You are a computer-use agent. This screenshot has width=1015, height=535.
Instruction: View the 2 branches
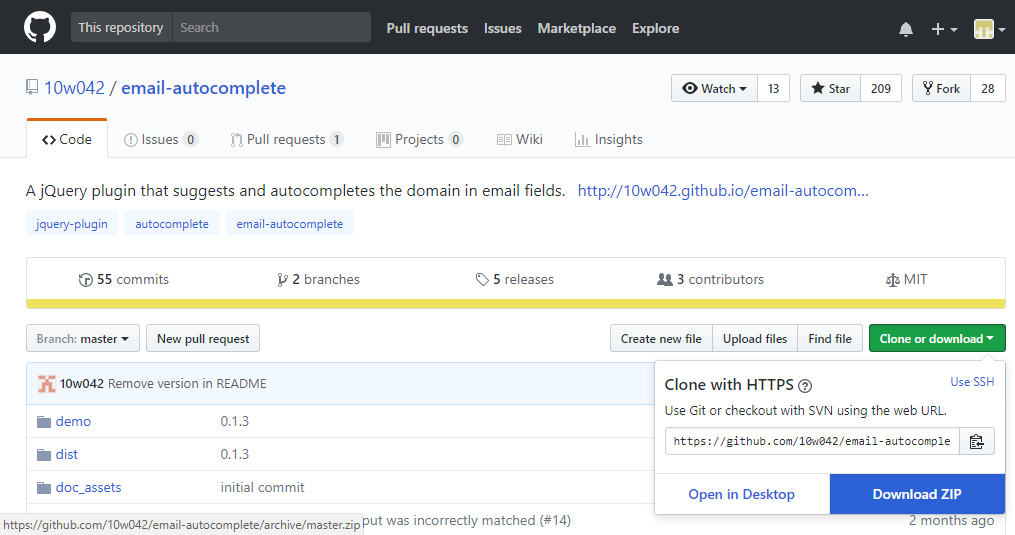[318, 280]
